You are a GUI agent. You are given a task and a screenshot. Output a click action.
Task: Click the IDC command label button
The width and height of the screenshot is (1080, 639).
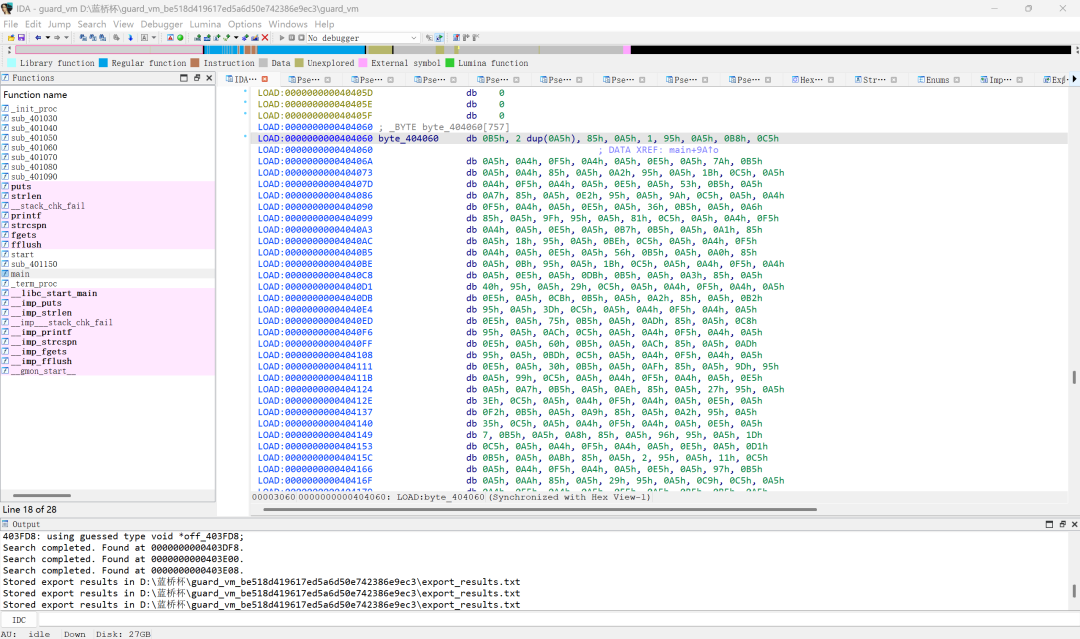pos(19,620)
